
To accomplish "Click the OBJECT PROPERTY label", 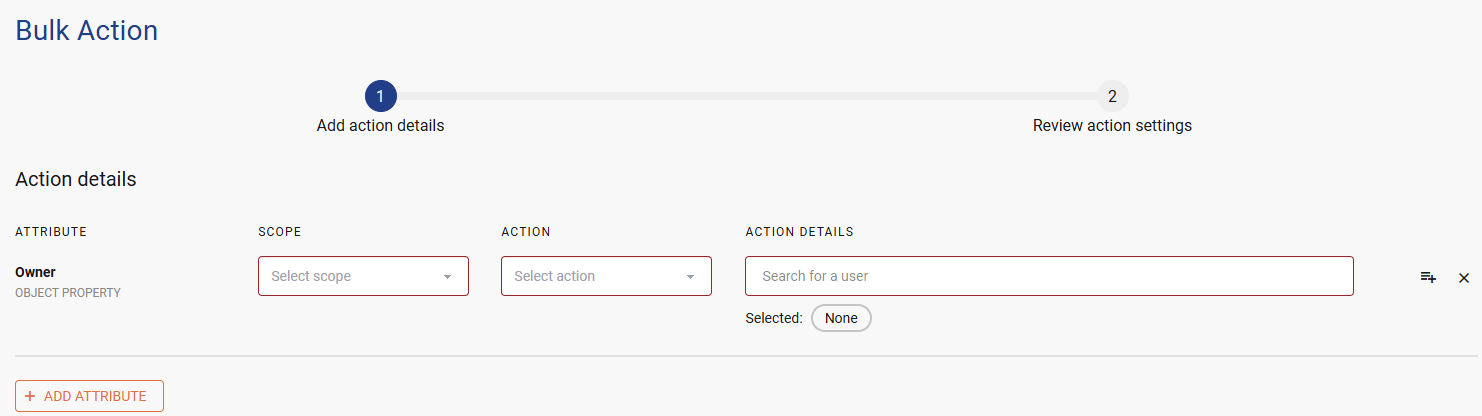I will click(x=68, y=293).
